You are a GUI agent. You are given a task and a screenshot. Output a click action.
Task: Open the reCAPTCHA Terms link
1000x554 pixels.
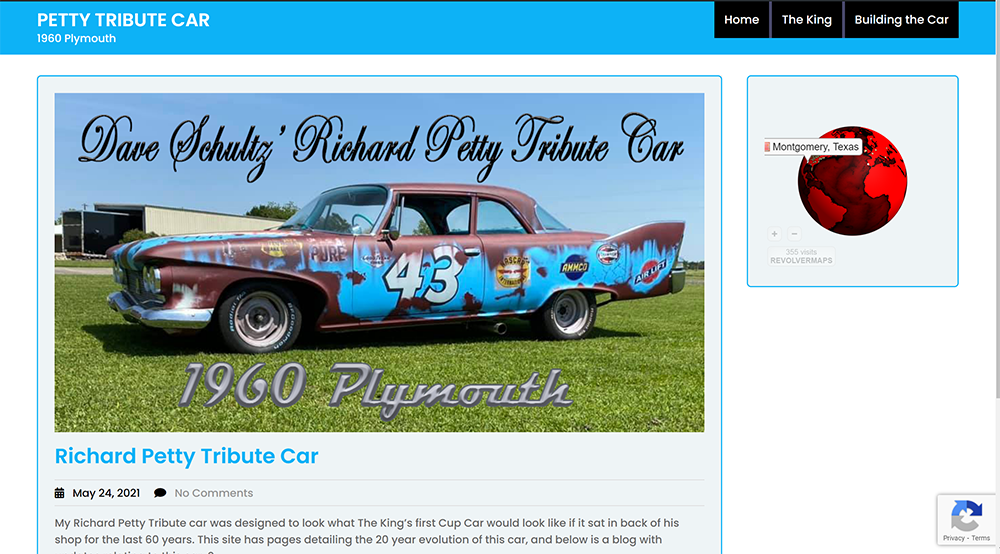pos(981,538)
